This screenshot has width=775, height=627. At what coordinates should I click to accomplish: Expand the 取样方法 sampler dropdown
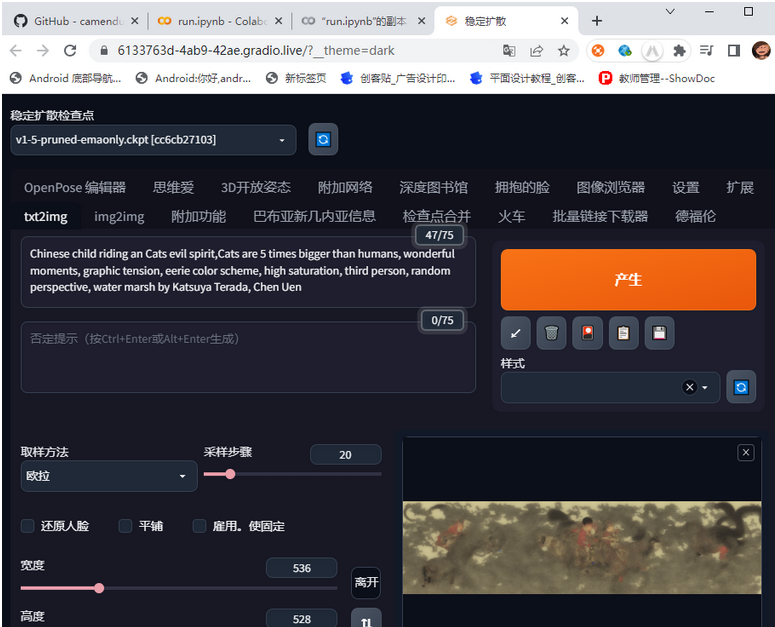(109, 476)
